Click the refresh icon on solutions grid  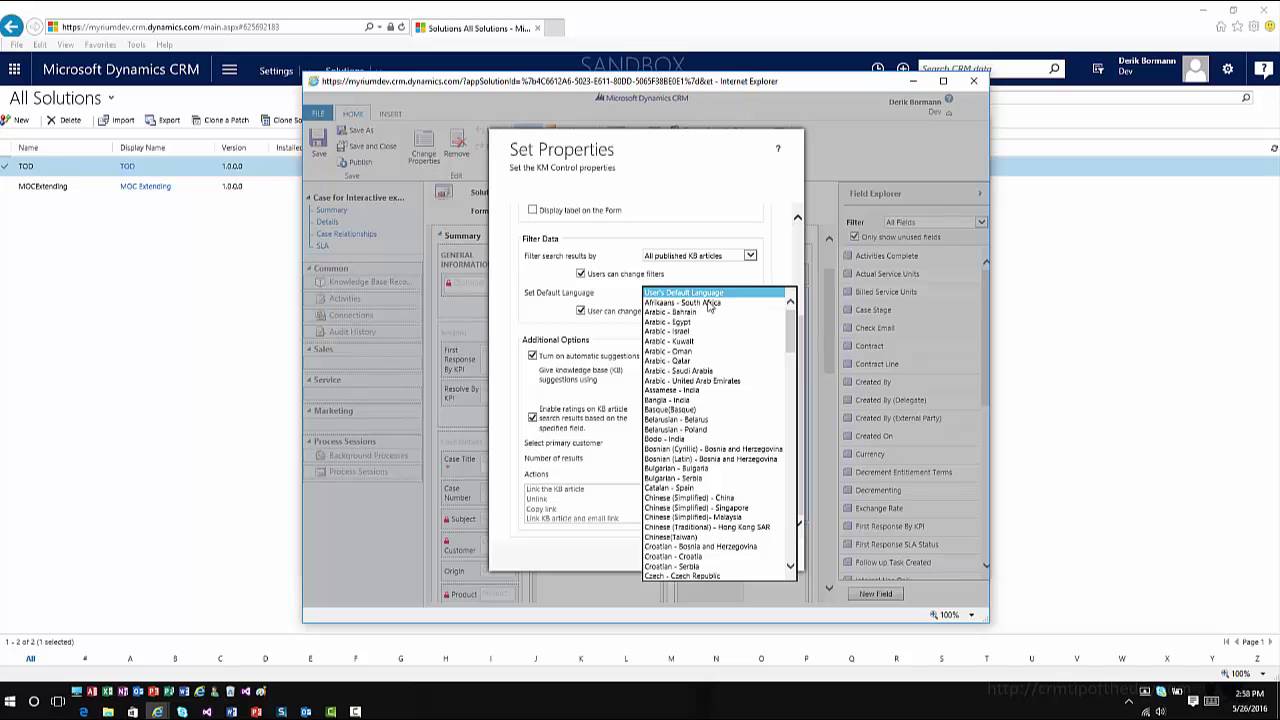pos(1274,148)
